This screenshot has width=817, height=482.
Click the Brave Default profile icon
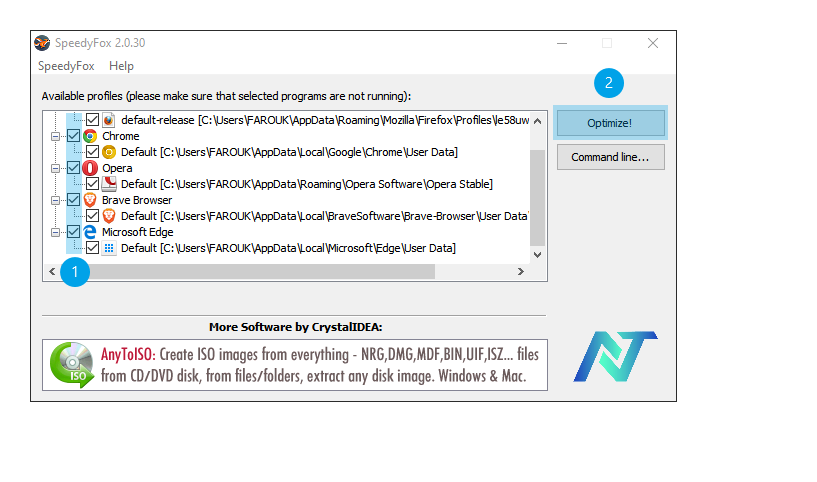108,216
